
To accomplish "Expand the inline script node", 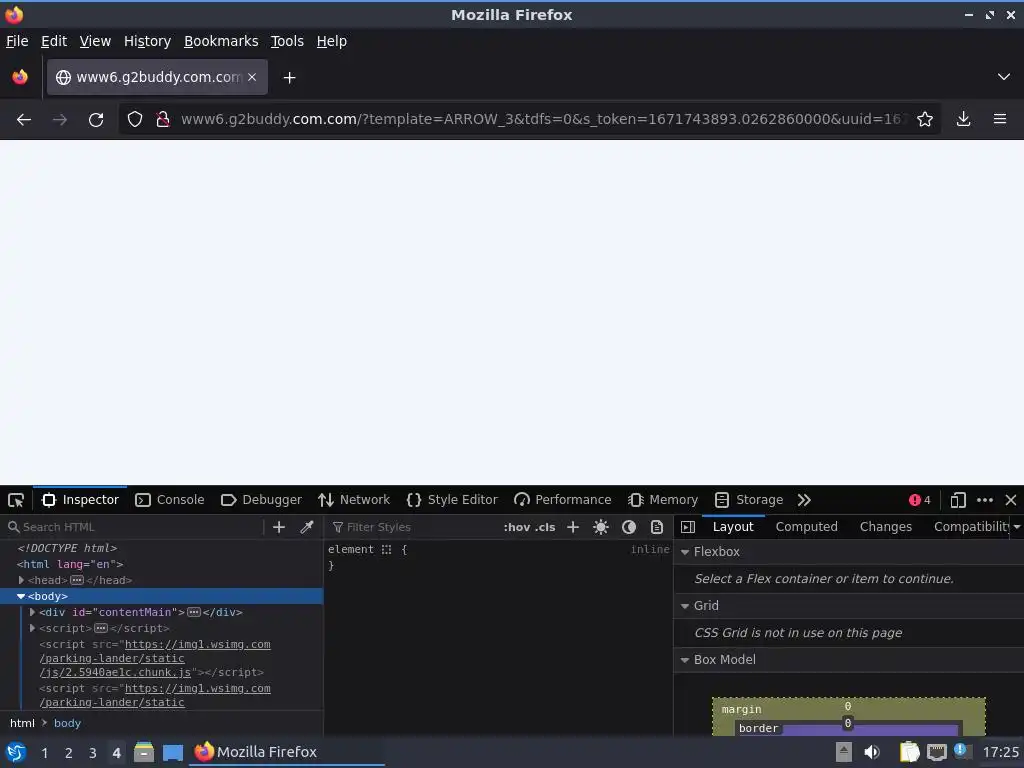I will pyautogui.click(x=32, y=628).
